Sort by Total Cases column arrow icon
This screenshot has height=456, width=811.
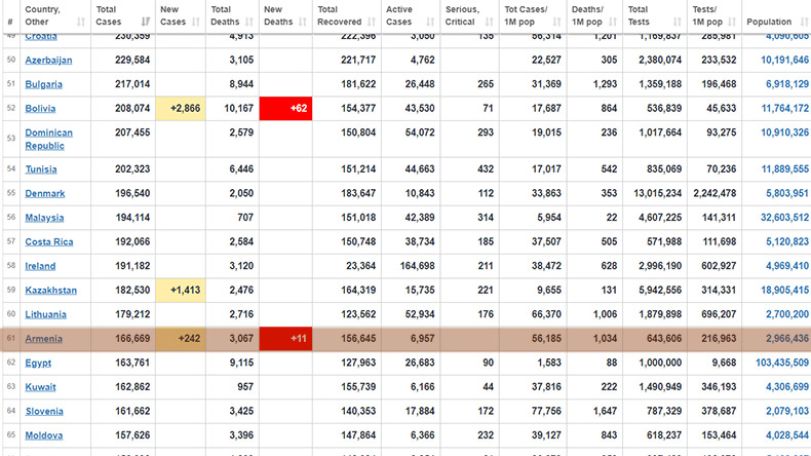click(x=146, y=22)
